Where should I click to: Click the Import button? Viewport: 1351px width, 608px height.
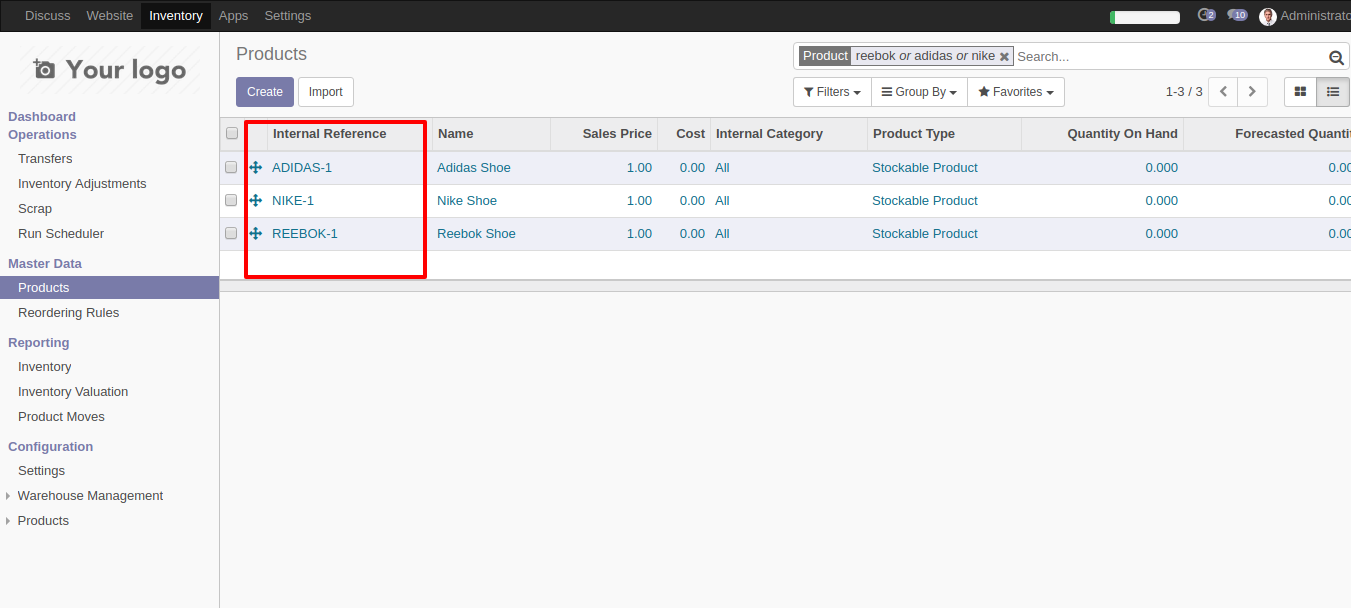(x=326, y=92)
